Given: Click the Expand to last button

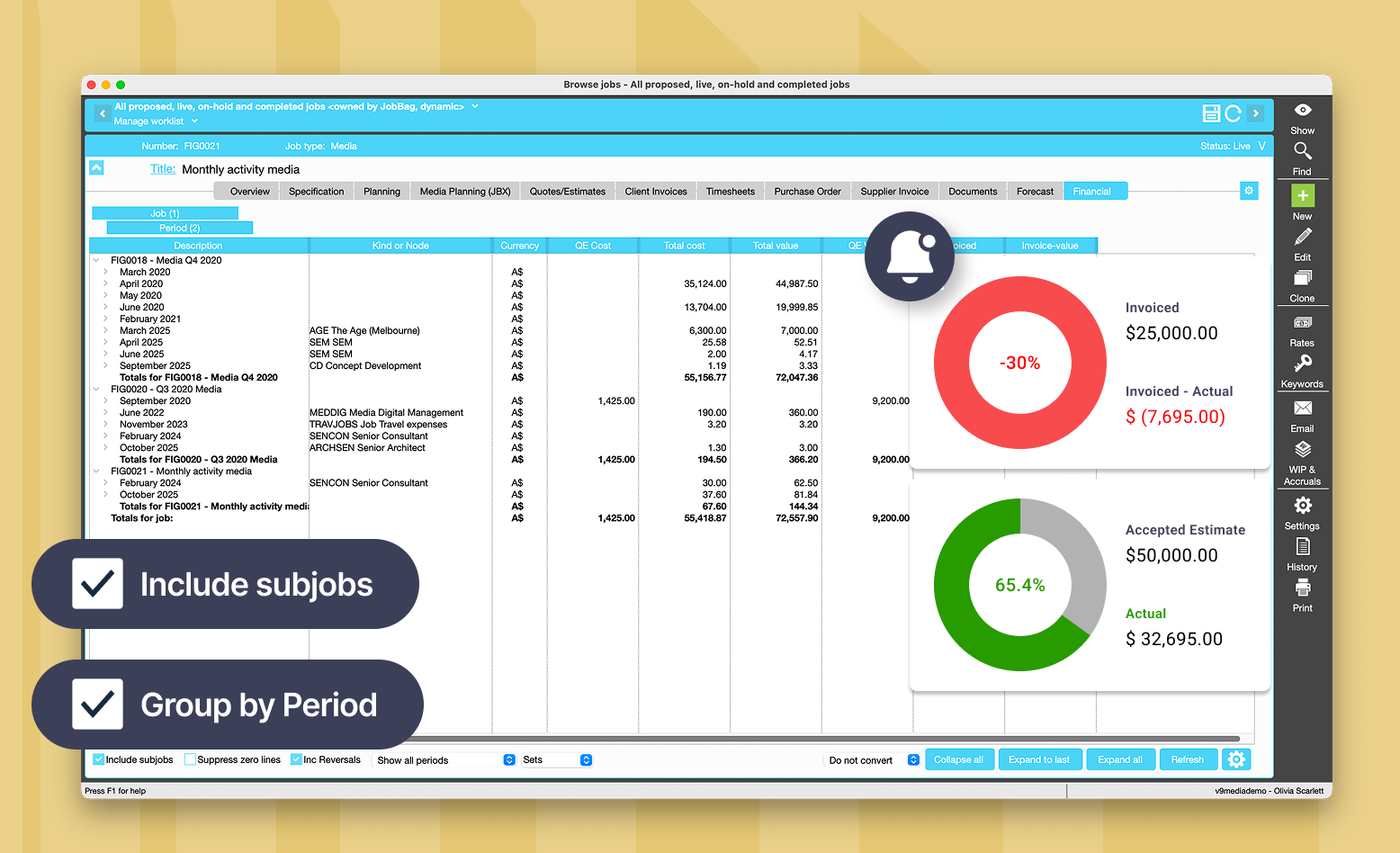Looking at the screenshot, I should [1039, 759].
